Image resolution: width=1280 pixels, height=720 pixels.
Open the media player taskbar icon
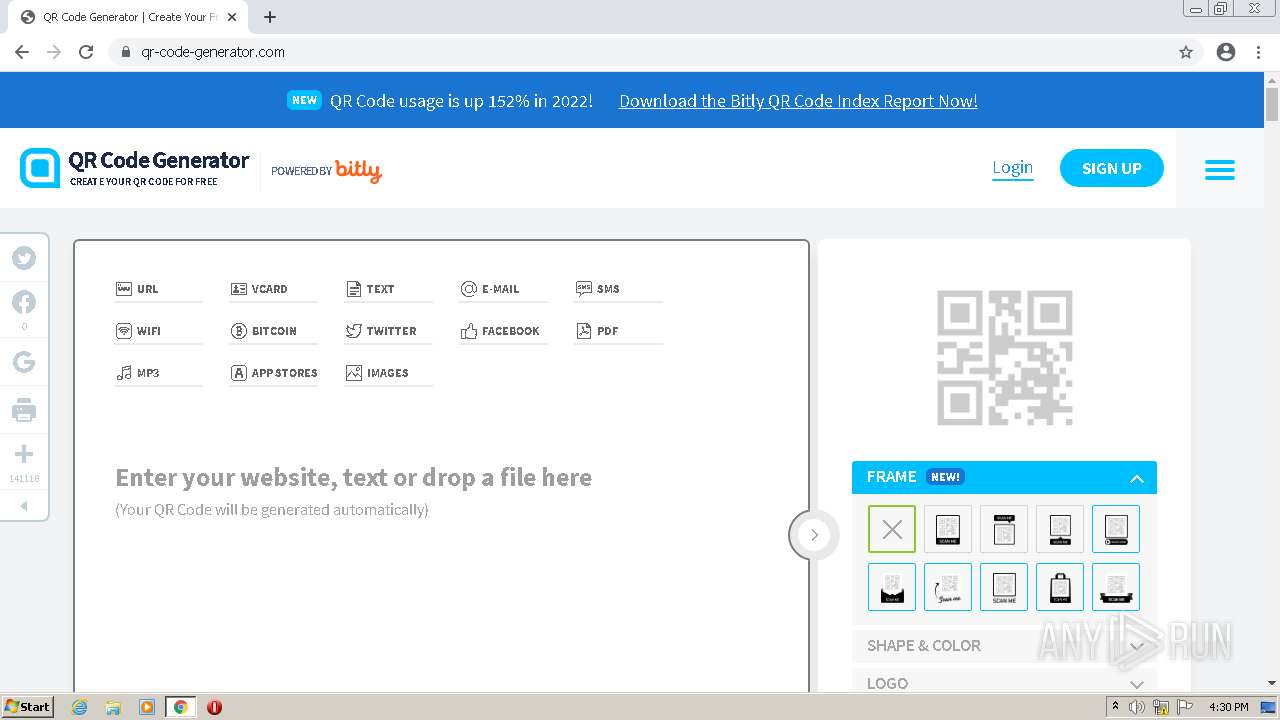(146, 707)
